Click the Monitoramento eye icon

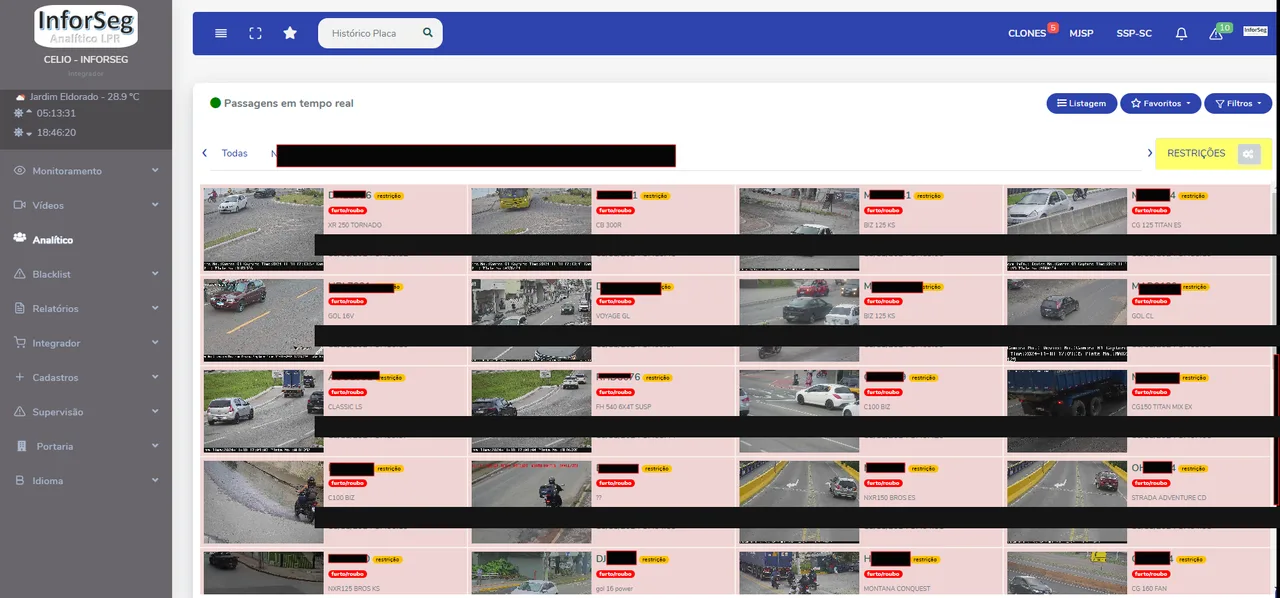tap(20, 171)
